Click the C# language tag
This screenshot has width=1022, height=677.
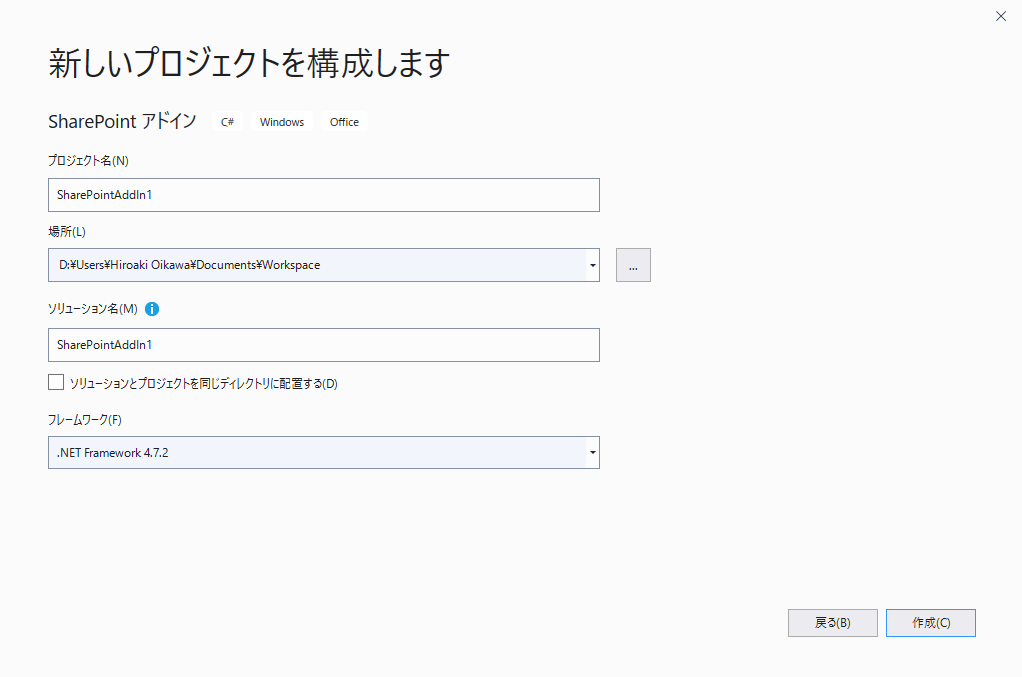(x=228, y=122)
